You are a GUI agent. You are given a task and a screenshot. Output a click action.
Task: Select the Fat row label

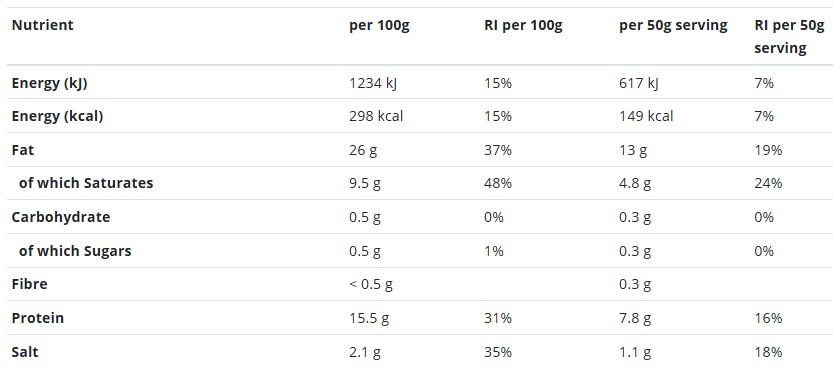[x=23, y=150]
